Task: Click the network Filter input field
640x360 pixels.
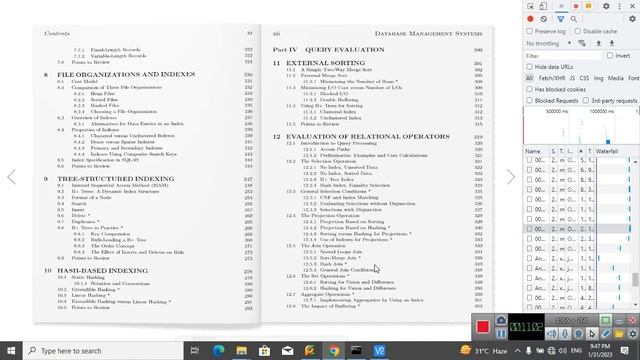Action: [563, 56]
